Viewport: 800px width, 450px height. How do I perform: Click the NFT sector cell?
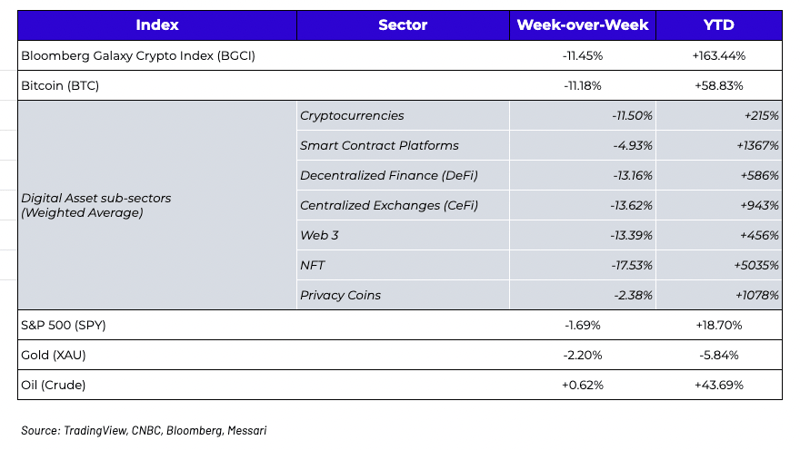click(313, 265)
